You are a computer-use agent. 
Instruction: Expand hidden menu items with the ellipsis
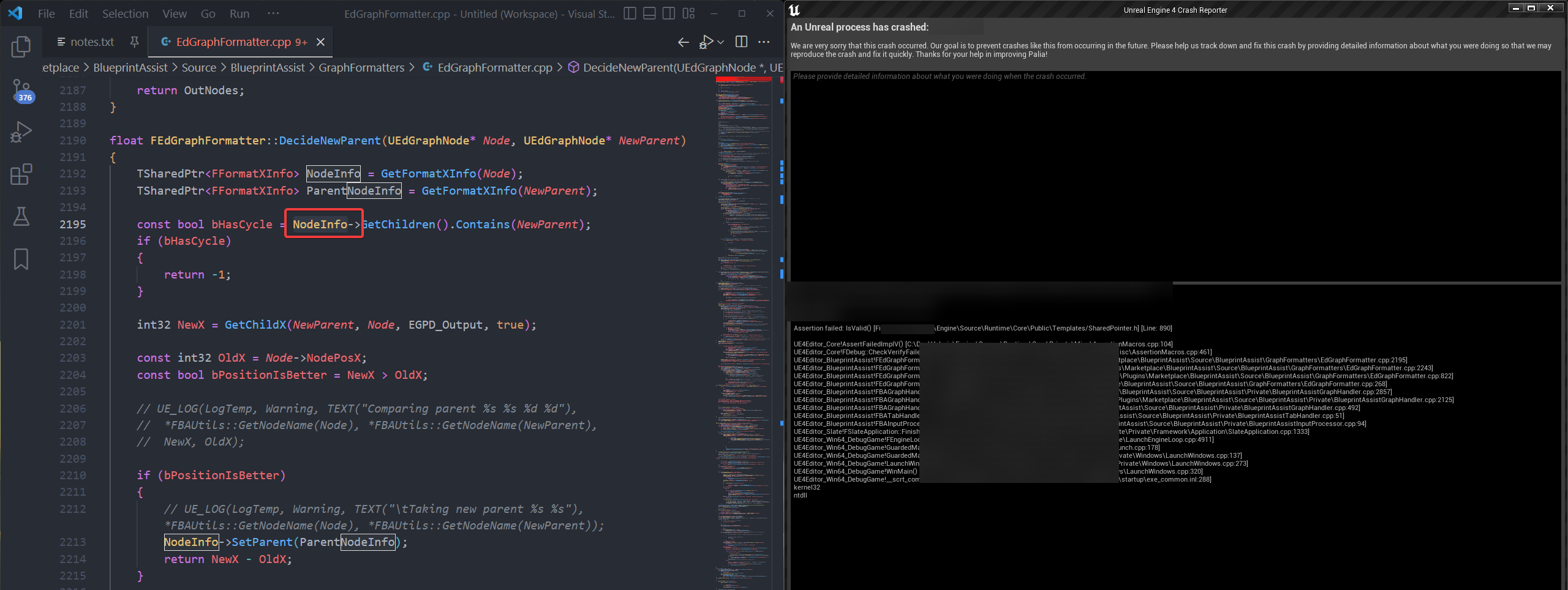pyautogui.click(x=273, y=13)
